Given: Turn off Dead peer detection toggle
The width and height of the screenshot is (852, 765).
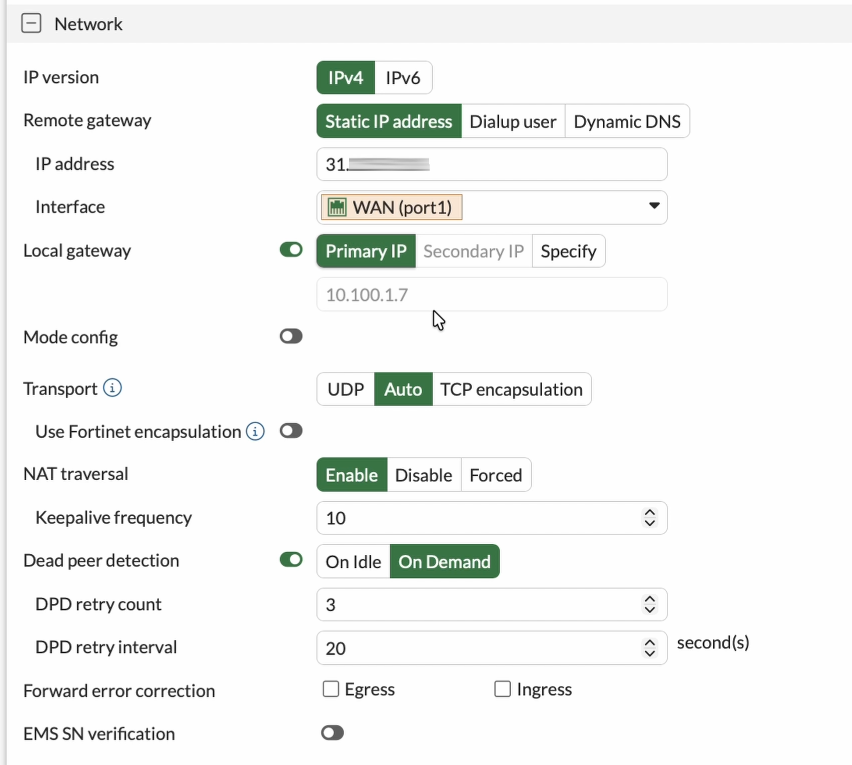Looking at the screenshot, I should point(291,560).
